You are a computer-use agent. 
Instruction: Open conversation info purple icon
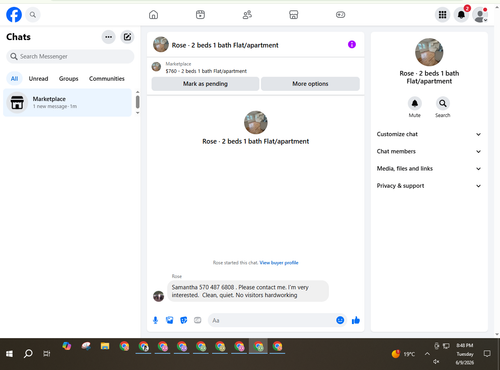click(352, 44)
